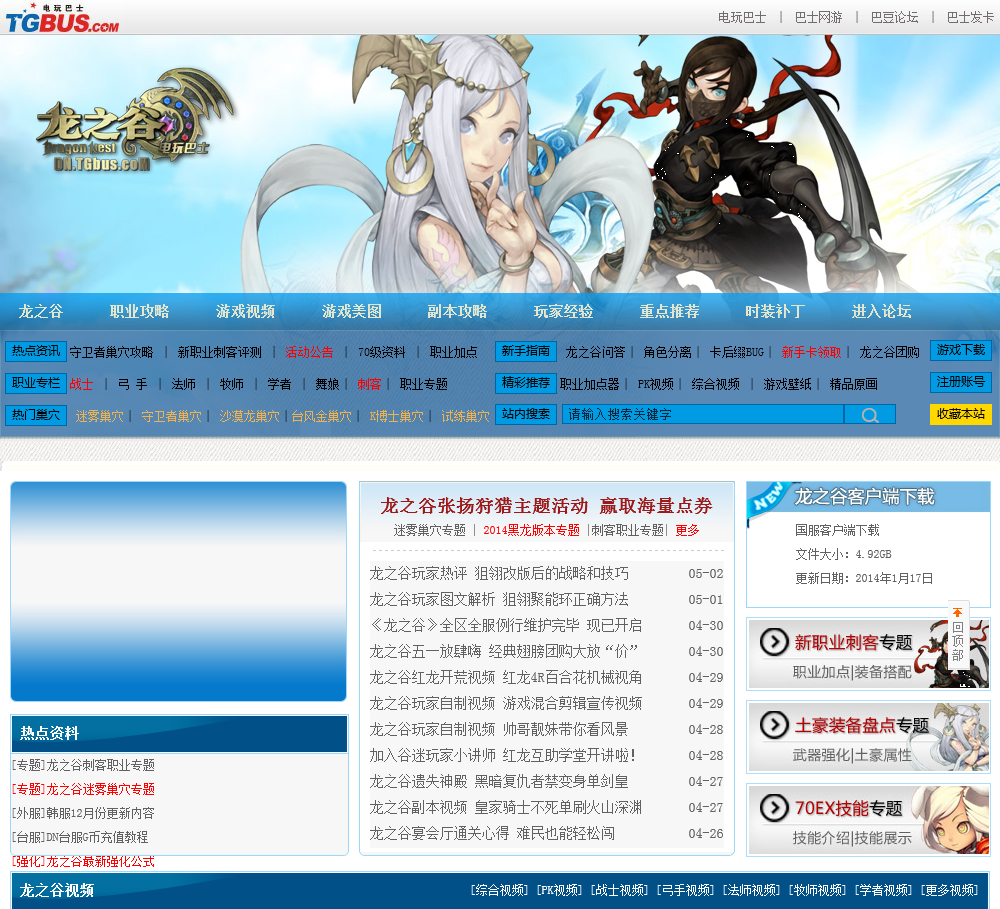Open 巴士网游 in the top bar
This screenshot has height=909, width=1000.
pyautogui.click(x=818, y=17)
